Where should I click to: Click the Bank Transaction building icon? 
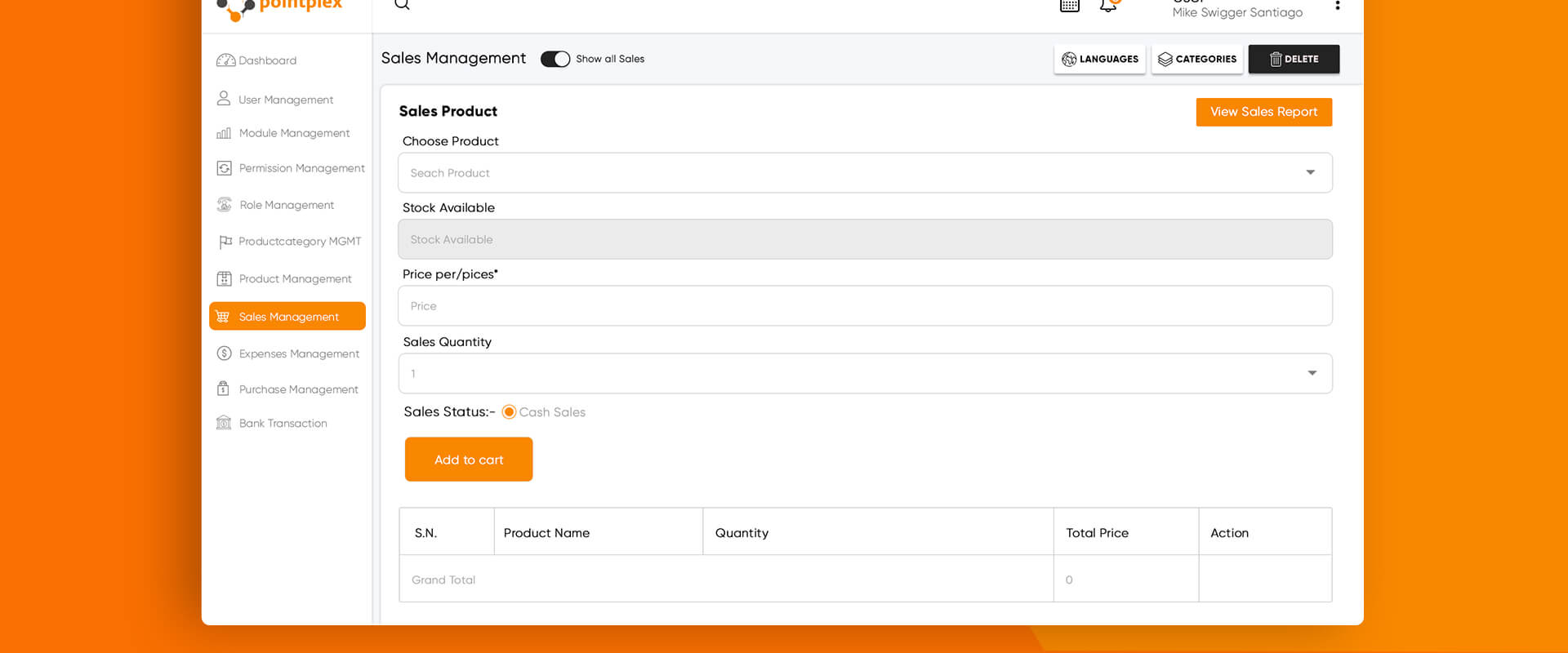224,423
